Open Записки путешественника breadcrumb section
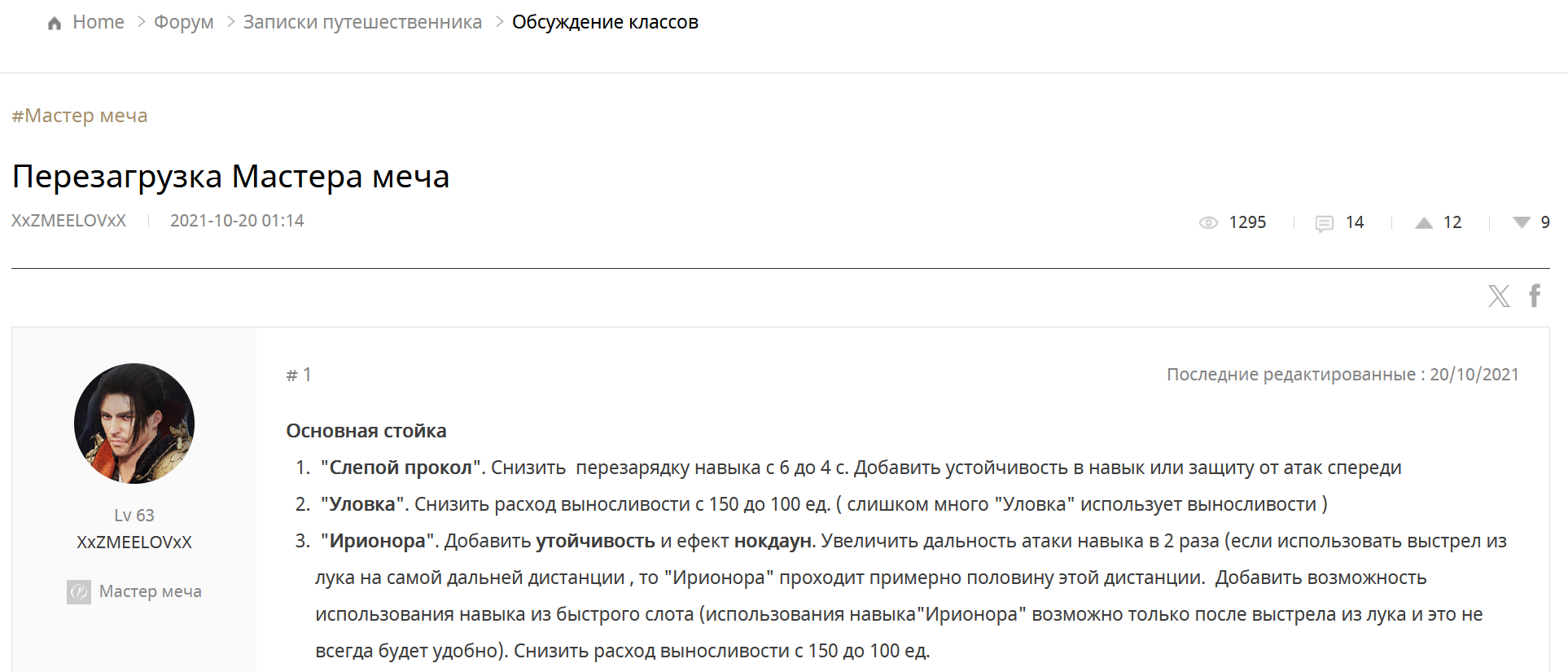 [x=362, y=22]
